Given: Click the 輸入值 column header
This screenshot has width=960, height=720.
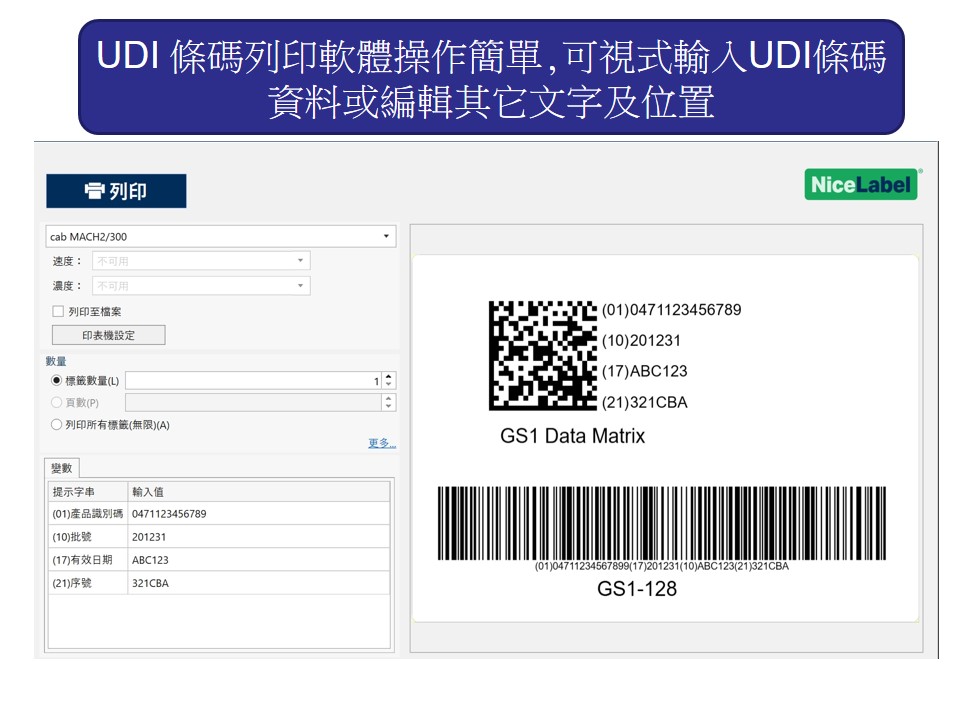Looking at the screenshot, I should 259,492.
